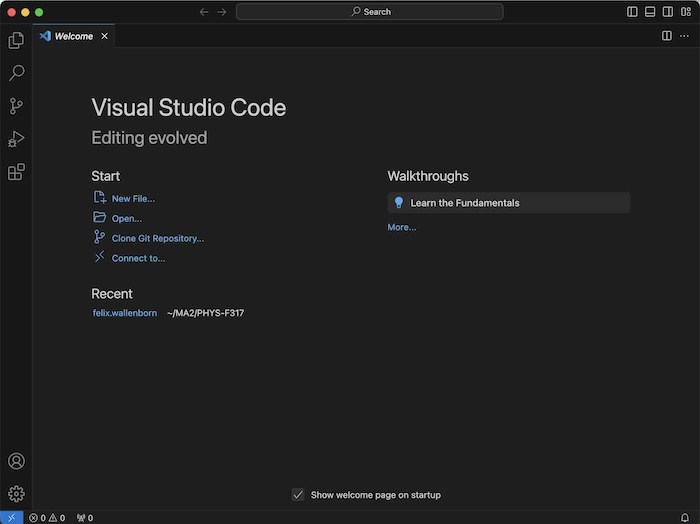The height and width of the screenshot is (524, 700).
Task: Click the lightbulb icon in Learn the Fundamentals
Action: (399, 203)
